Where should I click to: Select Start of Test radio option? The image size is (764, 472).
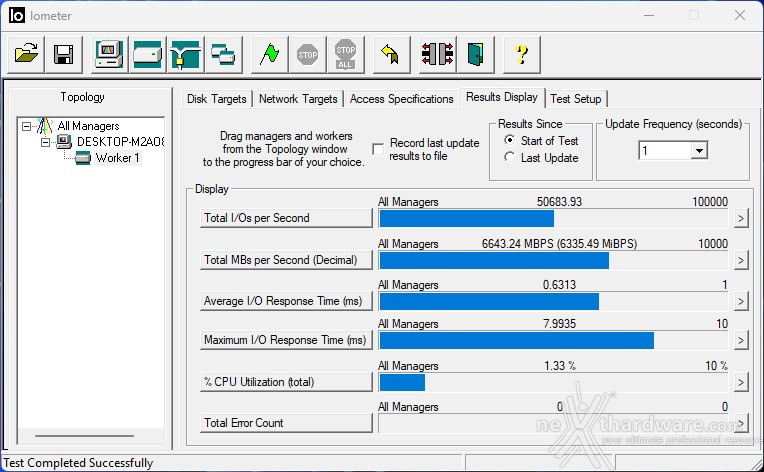[509, 140]
